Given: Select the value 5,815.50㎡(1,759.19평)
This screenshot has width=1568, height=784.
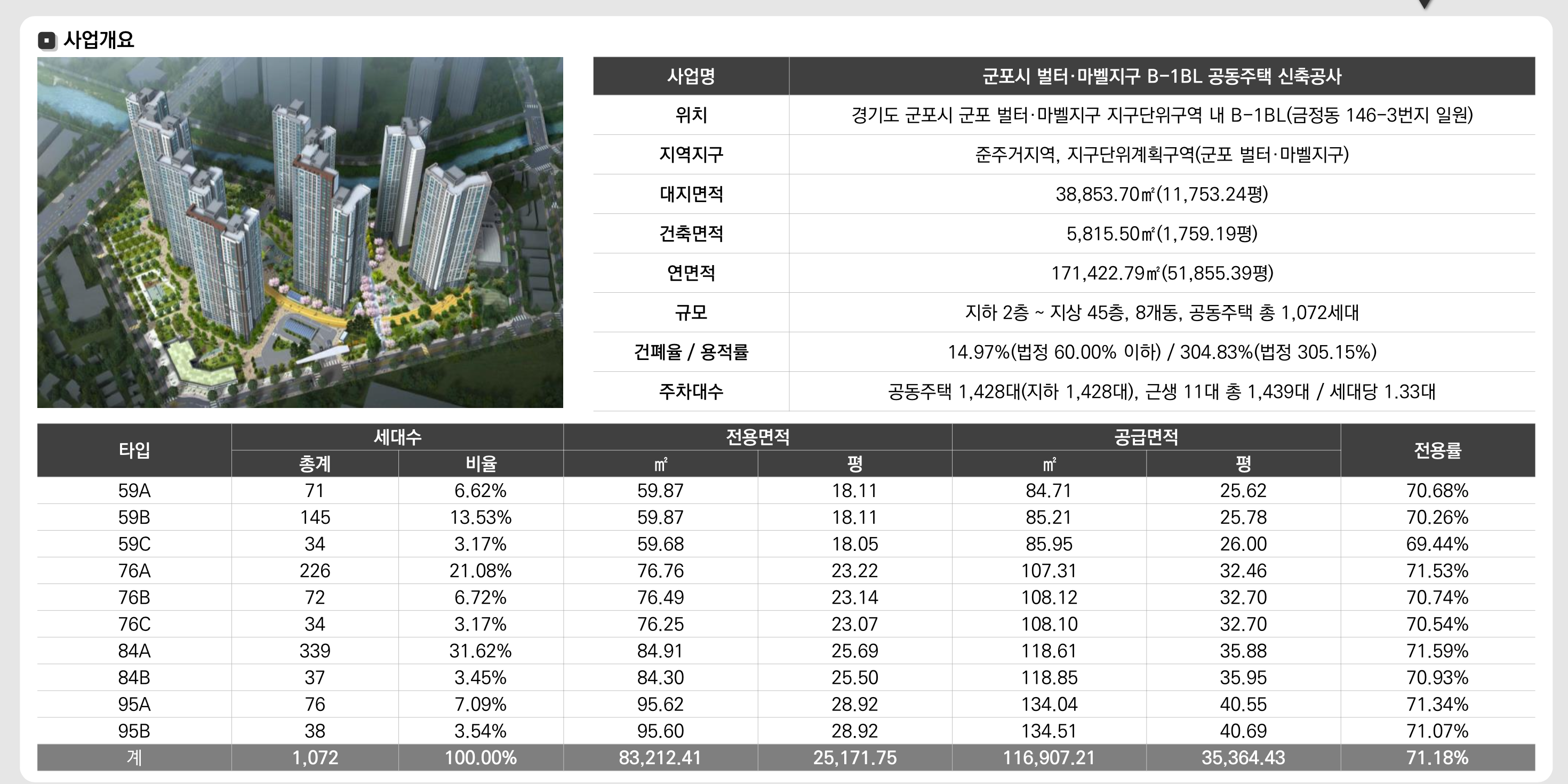Looking at the screenshot, I should pos(1162,234).
